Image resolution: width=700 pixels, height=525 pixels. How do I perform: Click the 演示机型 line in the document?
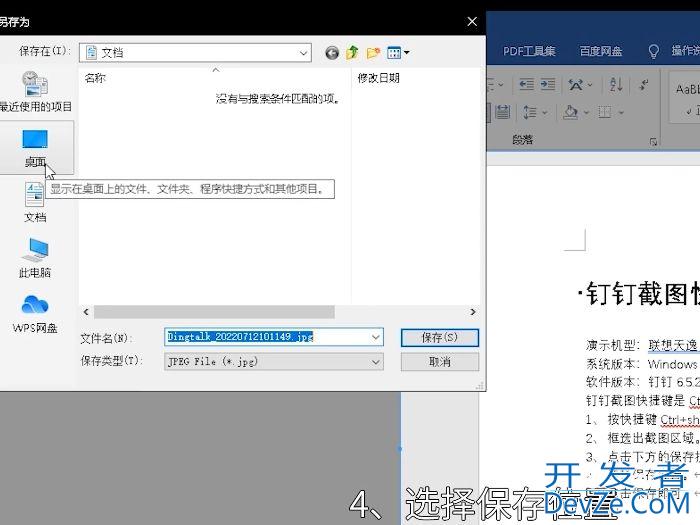coord(642,345)
